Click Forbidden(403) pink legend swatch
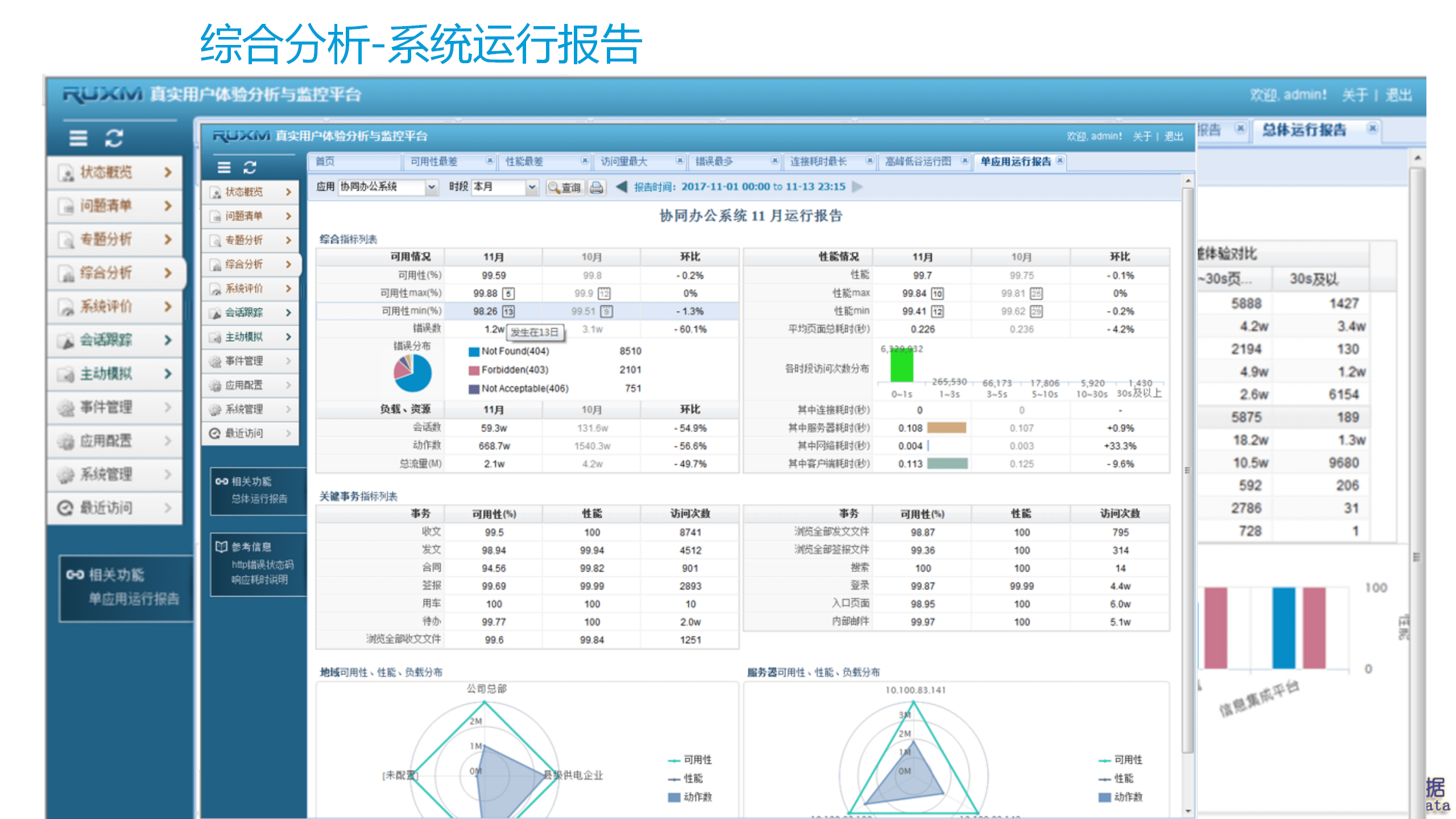This screenshot has width=1456, height=819. (473, 370)
